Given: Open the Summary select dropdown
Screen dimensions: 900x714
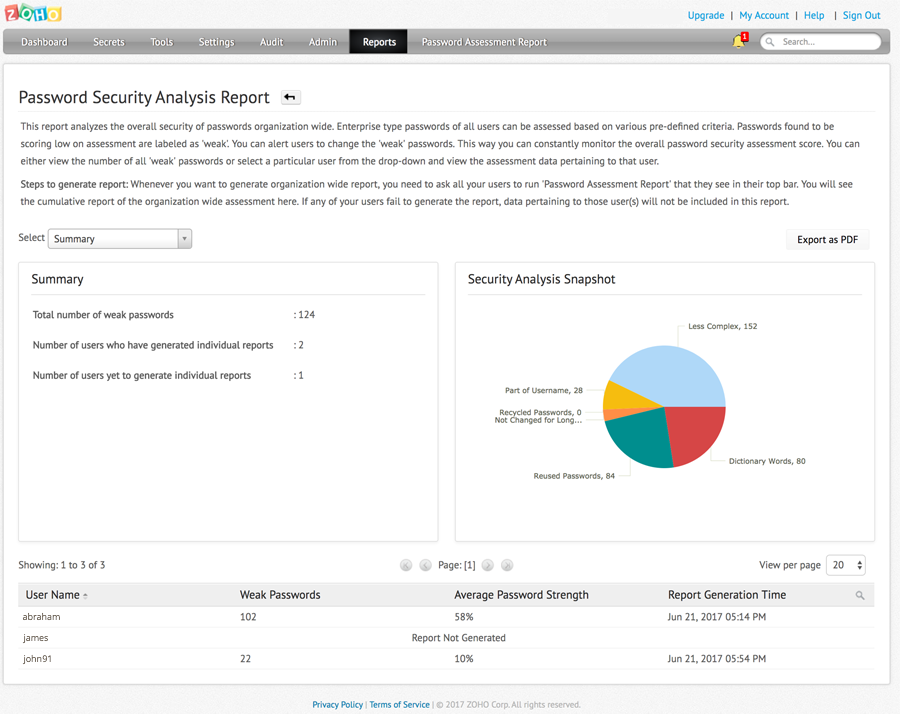Looking at the screenshot, I should click(119, 239).
